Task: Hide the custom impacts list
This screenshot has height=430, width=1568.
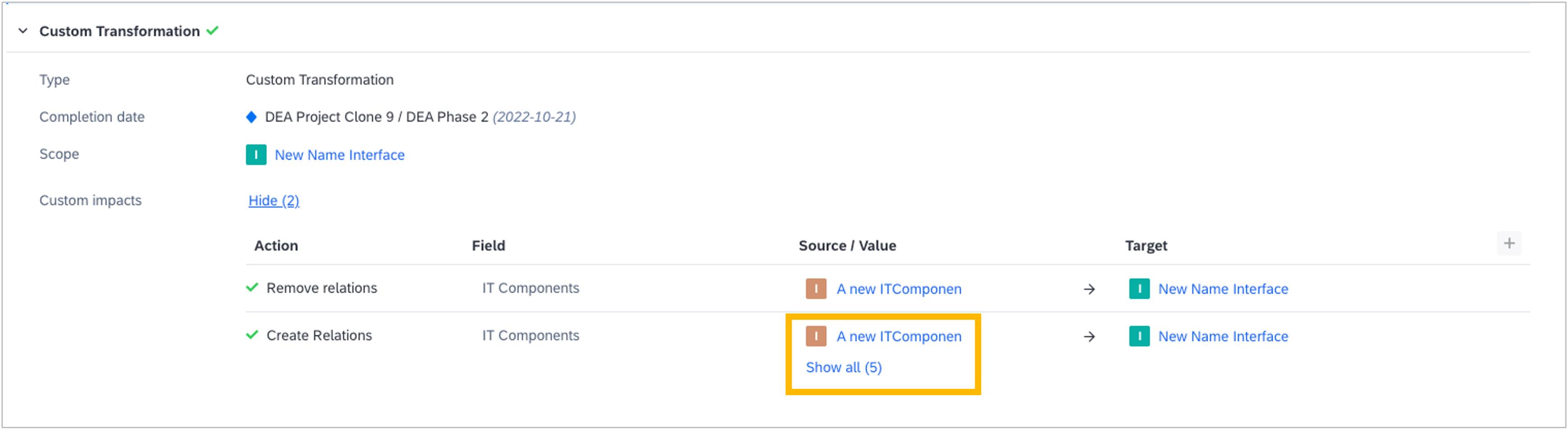Action: click(x=273, y=200)
